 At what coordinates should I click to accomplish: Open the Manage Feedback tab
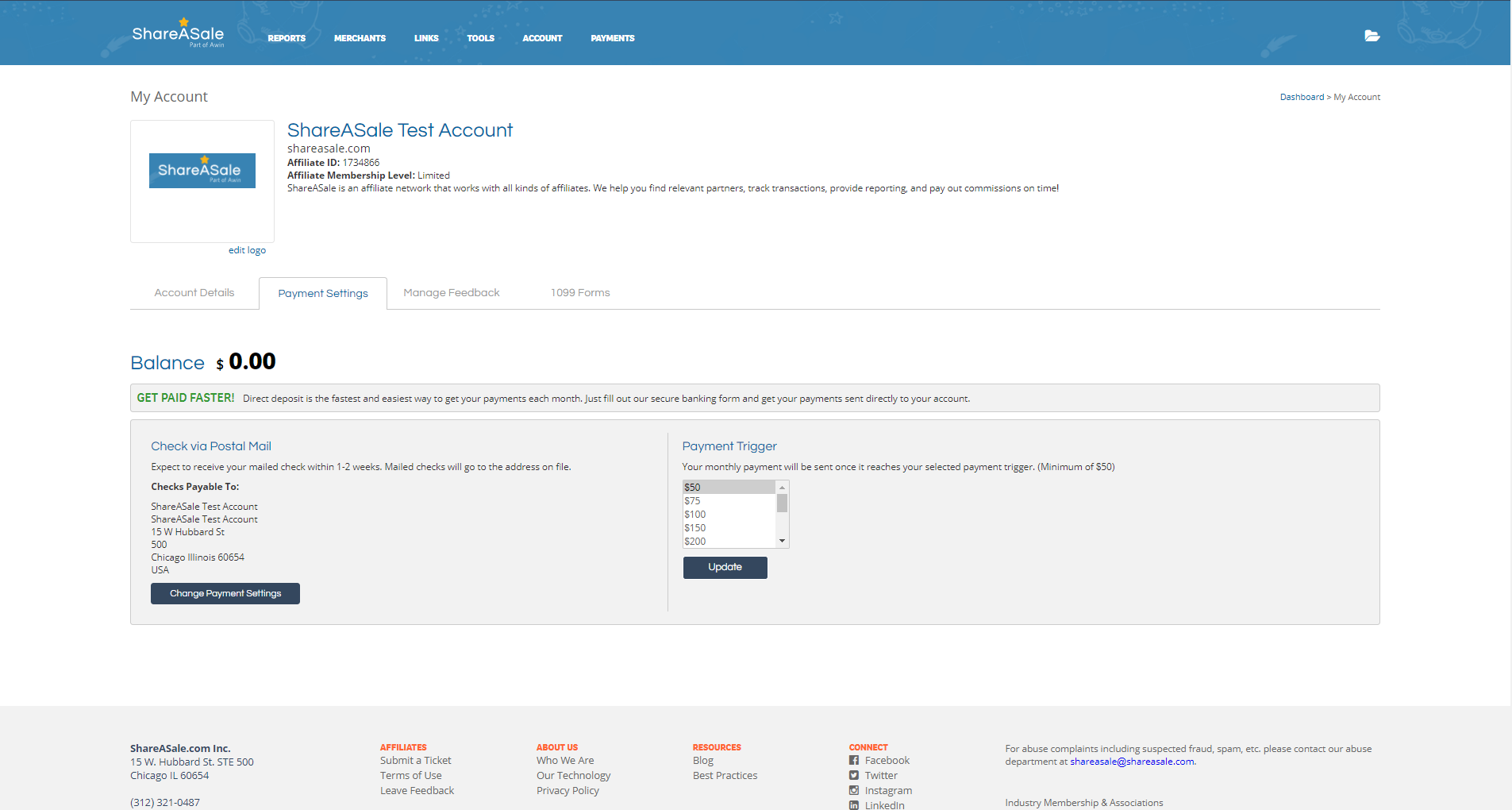point(452,293)
